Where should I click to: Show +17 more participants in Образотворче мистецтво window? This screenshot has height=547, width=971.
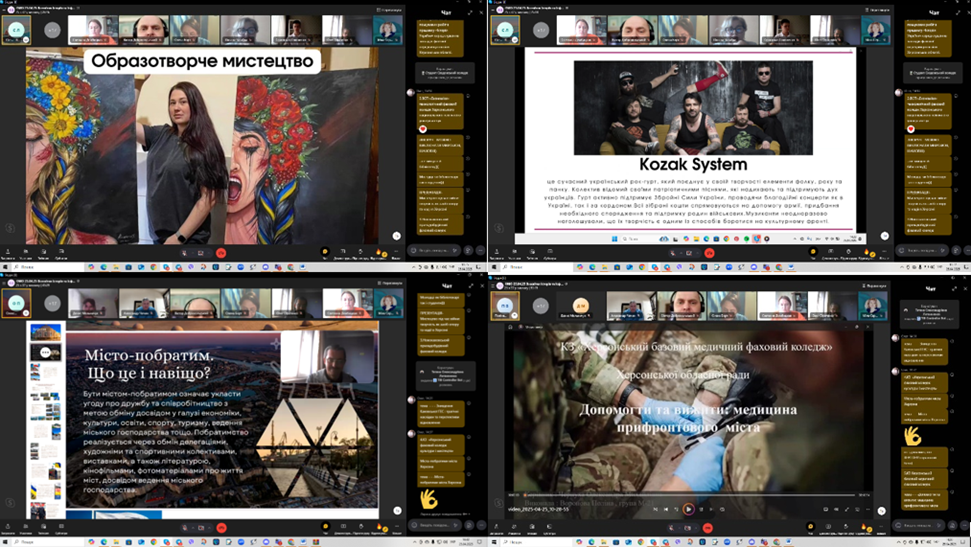click(x=52, y=29)
